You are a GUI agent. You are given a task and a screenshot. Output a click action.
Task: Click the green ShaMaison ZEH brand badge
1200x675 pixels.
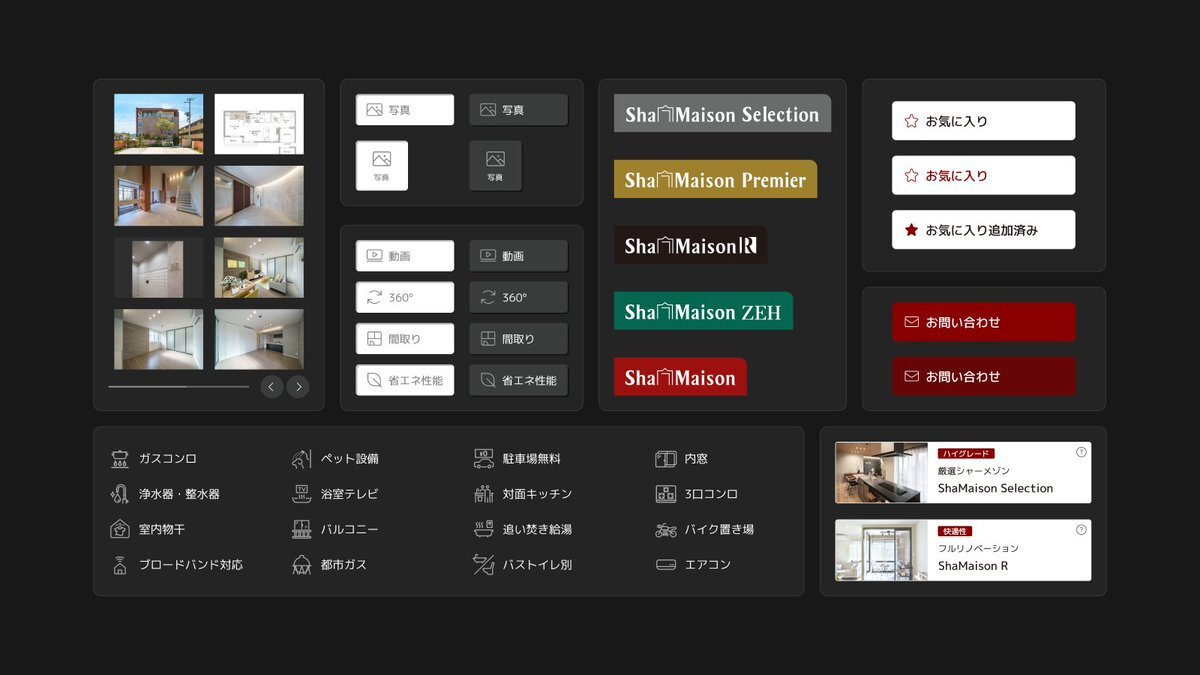click(703, 311)
